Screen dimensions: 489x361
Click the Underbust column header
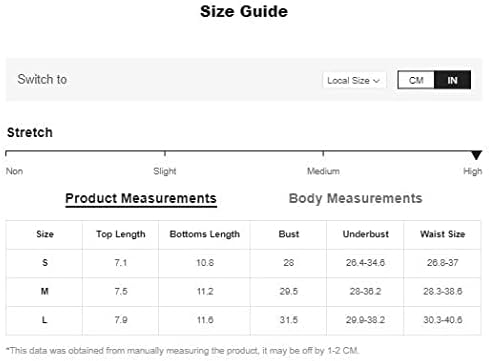point(366,234)
